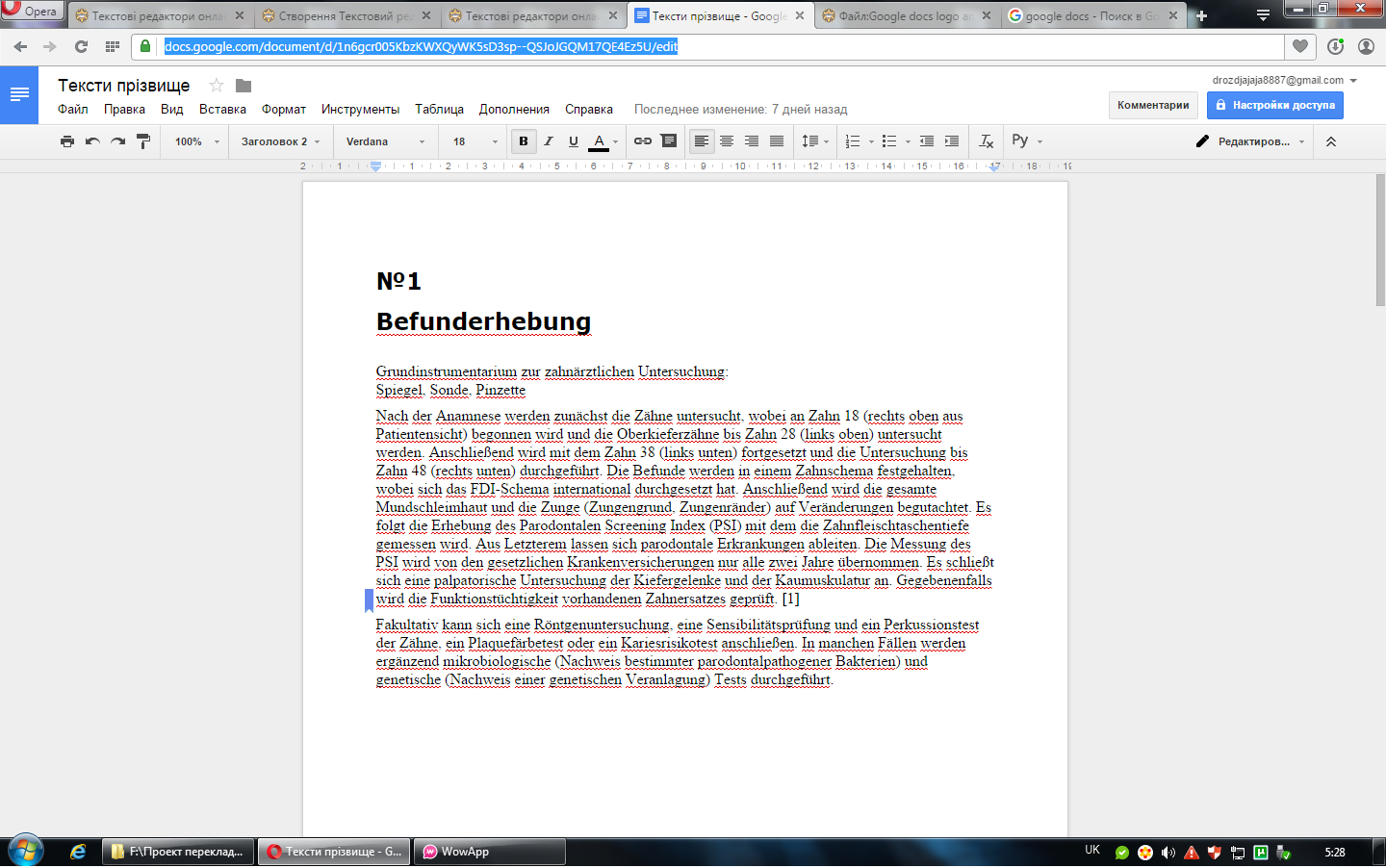The image size is (1386, 868).
Task: Click the Настройки доступа share button
Action: pyautogui.click(x=1275, y=105)
